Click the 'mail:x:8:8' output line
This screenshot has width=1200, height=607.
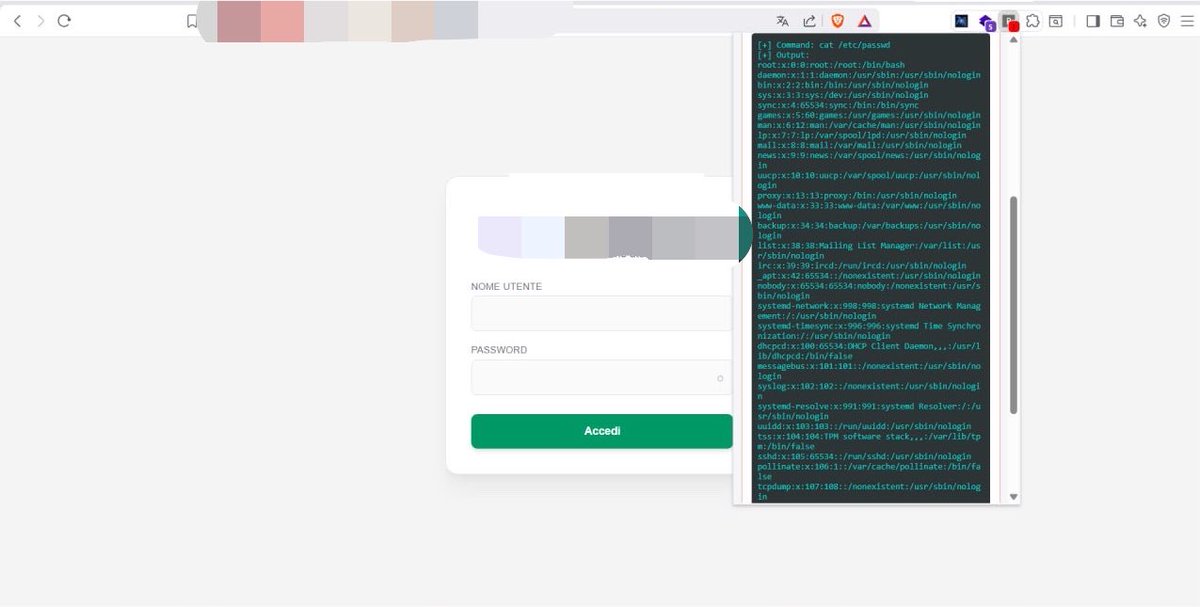[859, 145]
